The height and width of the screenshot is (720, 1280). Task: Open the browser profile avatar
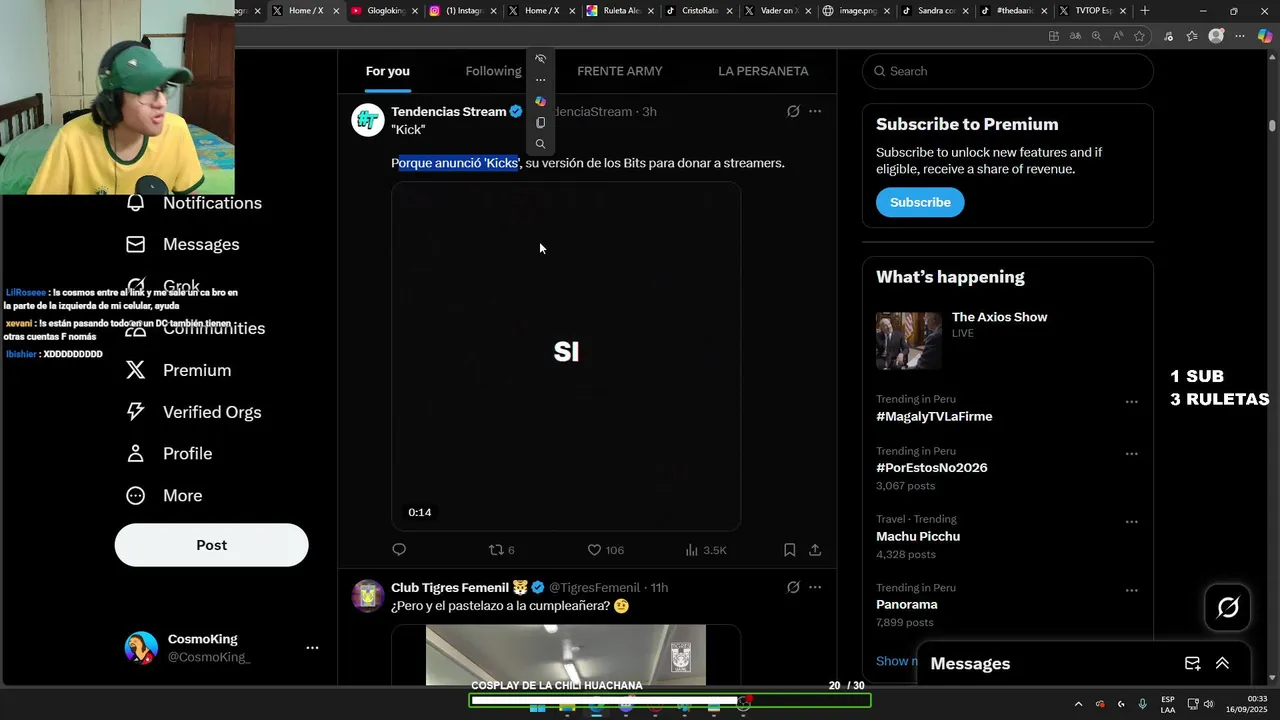(x=1216, y=36)
